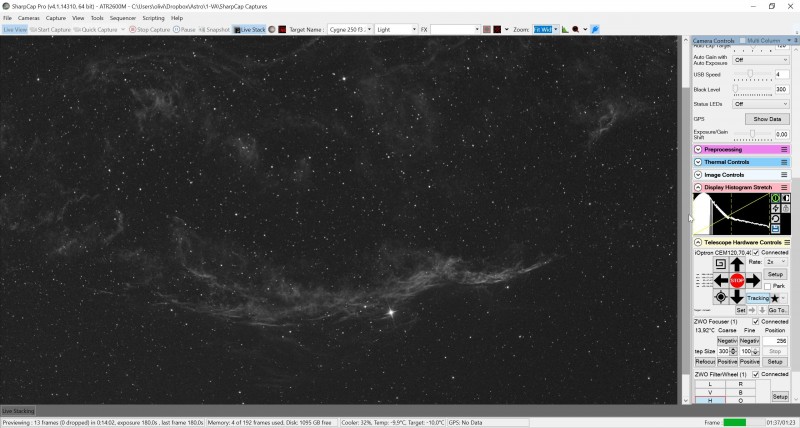Viewport: 800px width, 428px height.
Task: Toggle the iOptron mount Connected checkbox
Action: pyautogui.click(x=756, y=253)
